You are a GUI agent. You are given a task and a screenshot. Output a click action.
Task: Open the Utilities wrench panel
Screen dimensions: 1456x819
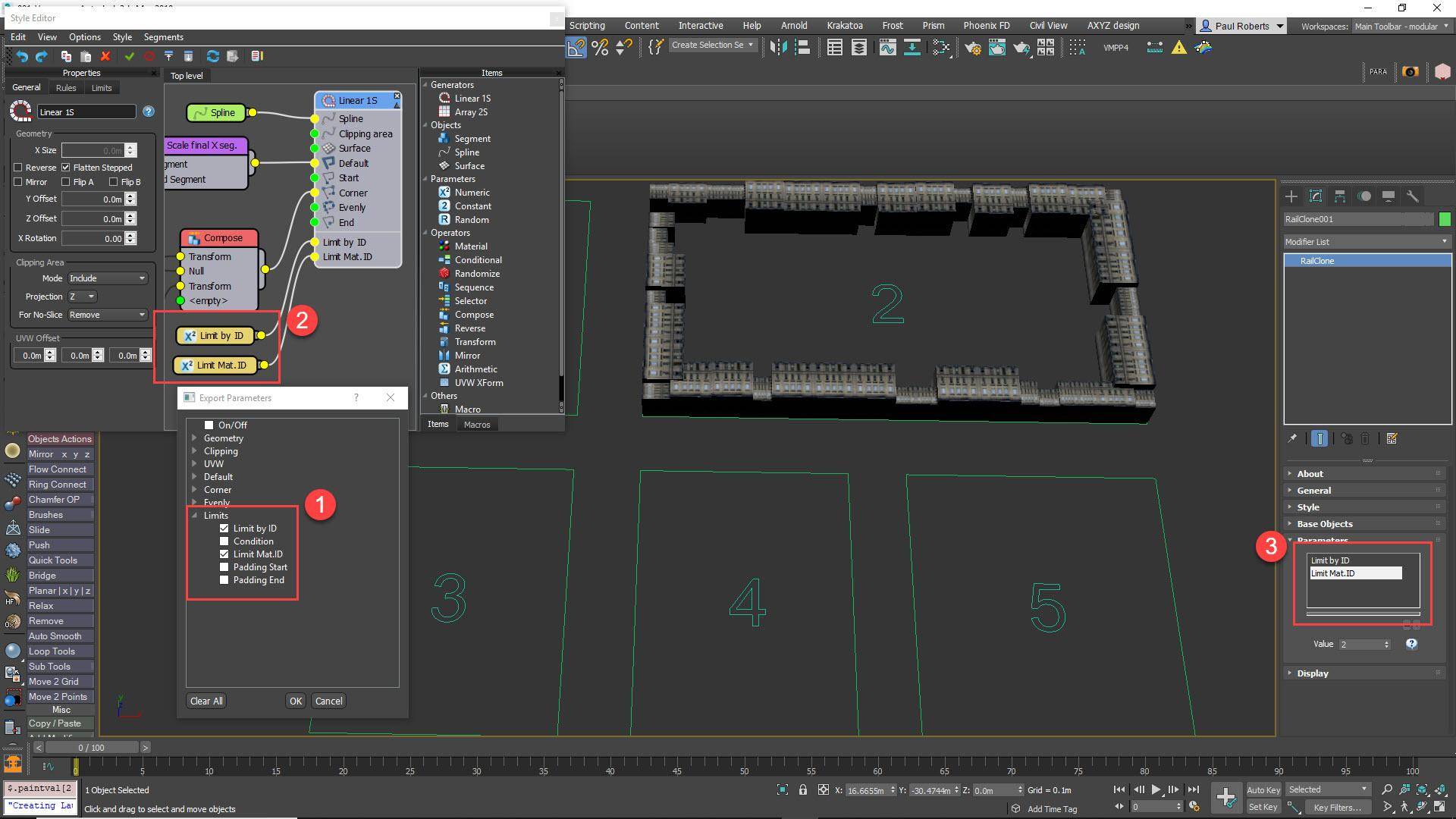pyautogui.click(x=1414, y=196)
